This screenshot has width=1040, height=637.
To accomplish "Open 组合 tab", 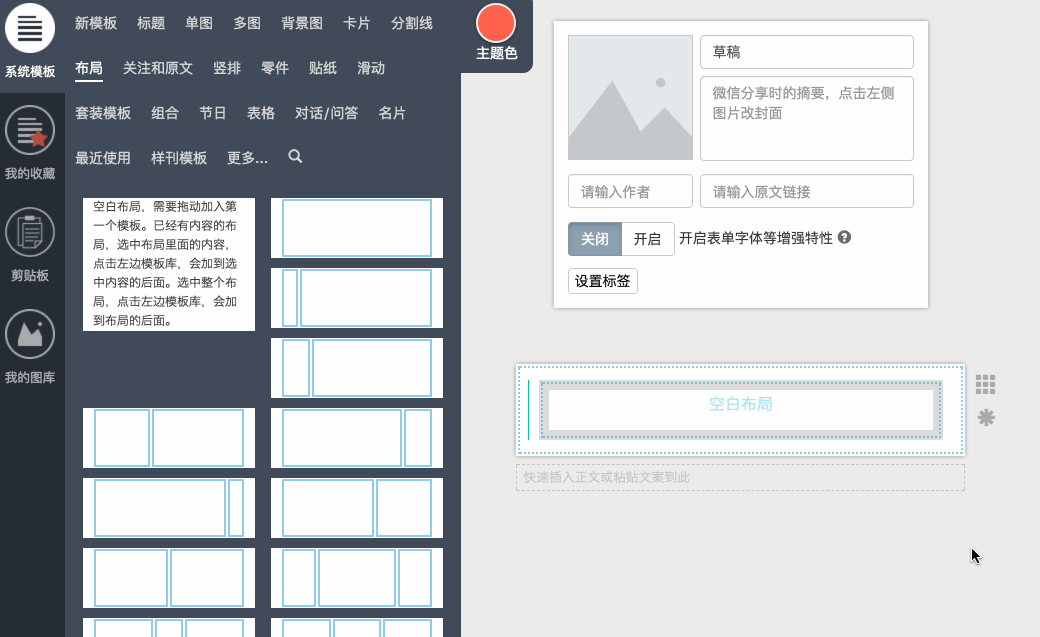I will (165, 113).
